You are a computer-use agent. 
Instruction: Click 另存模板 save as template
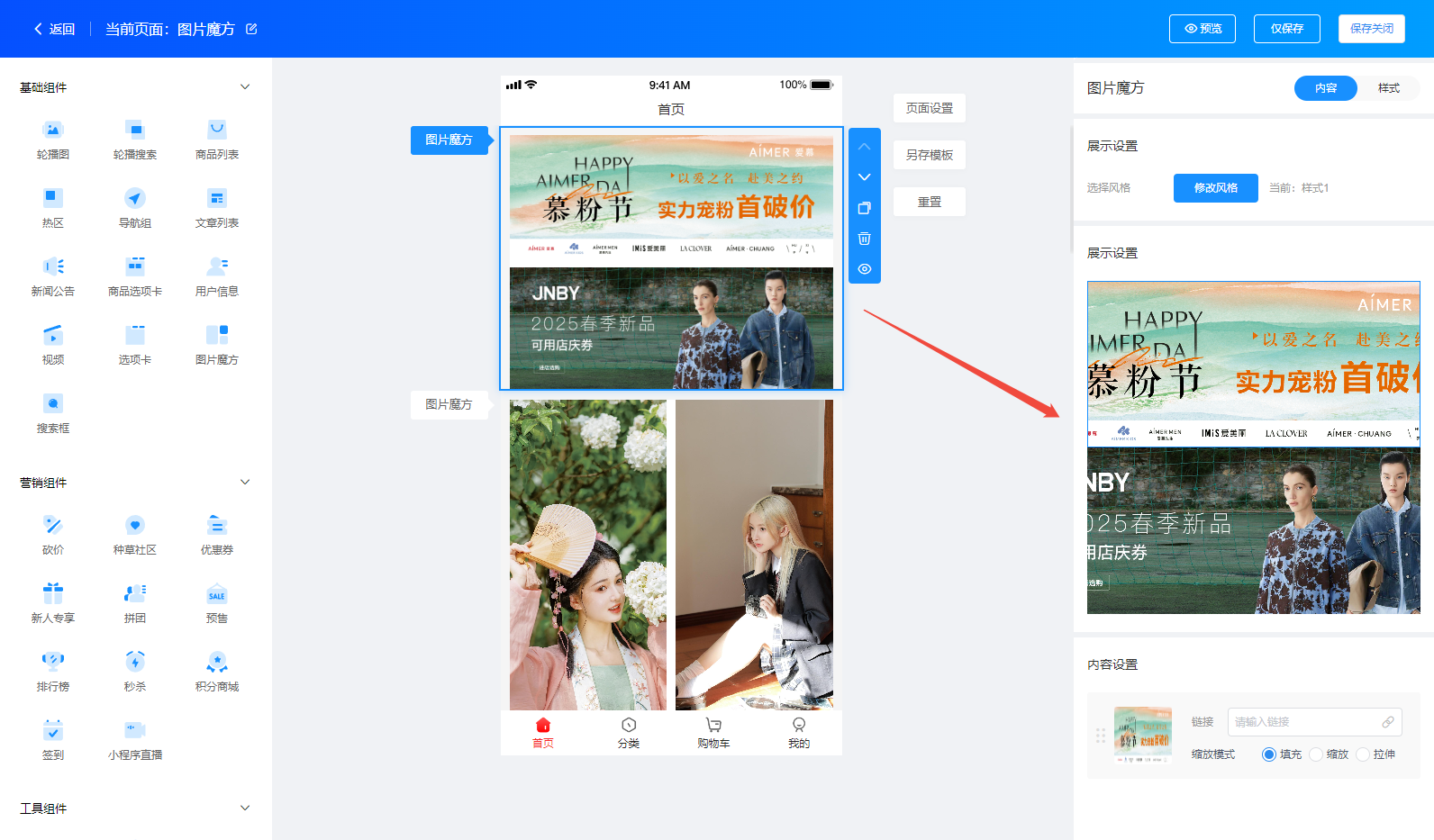point(929,155)
